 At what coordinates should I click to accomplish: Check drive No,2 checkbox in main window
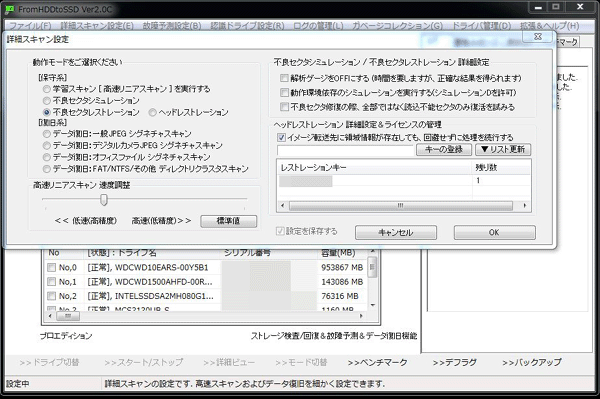[x=51, y=296]
